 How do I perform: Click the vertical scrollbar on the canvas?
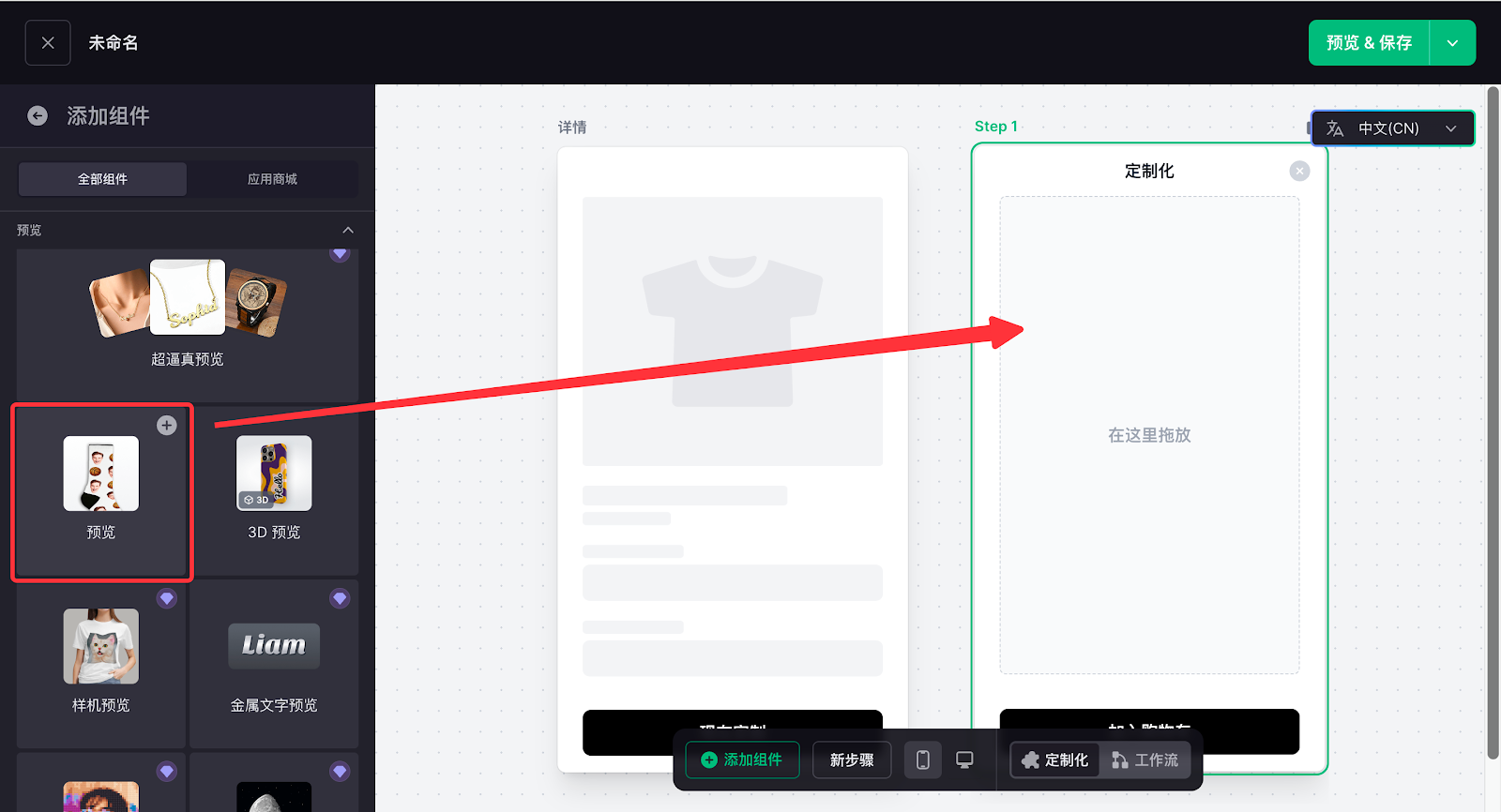(x=1493, y=422)
